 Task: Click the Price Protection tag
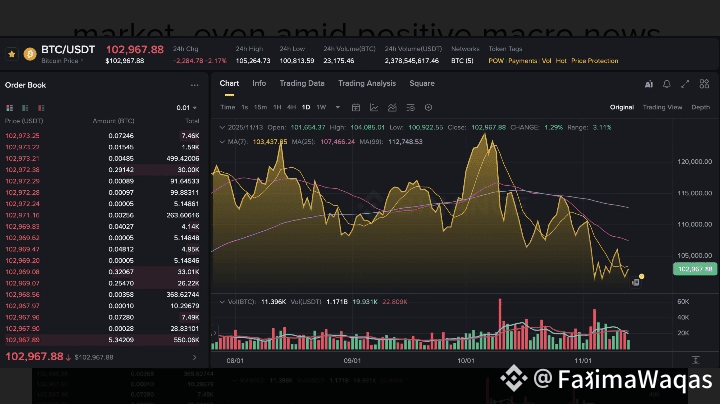(x=595, y=61)
